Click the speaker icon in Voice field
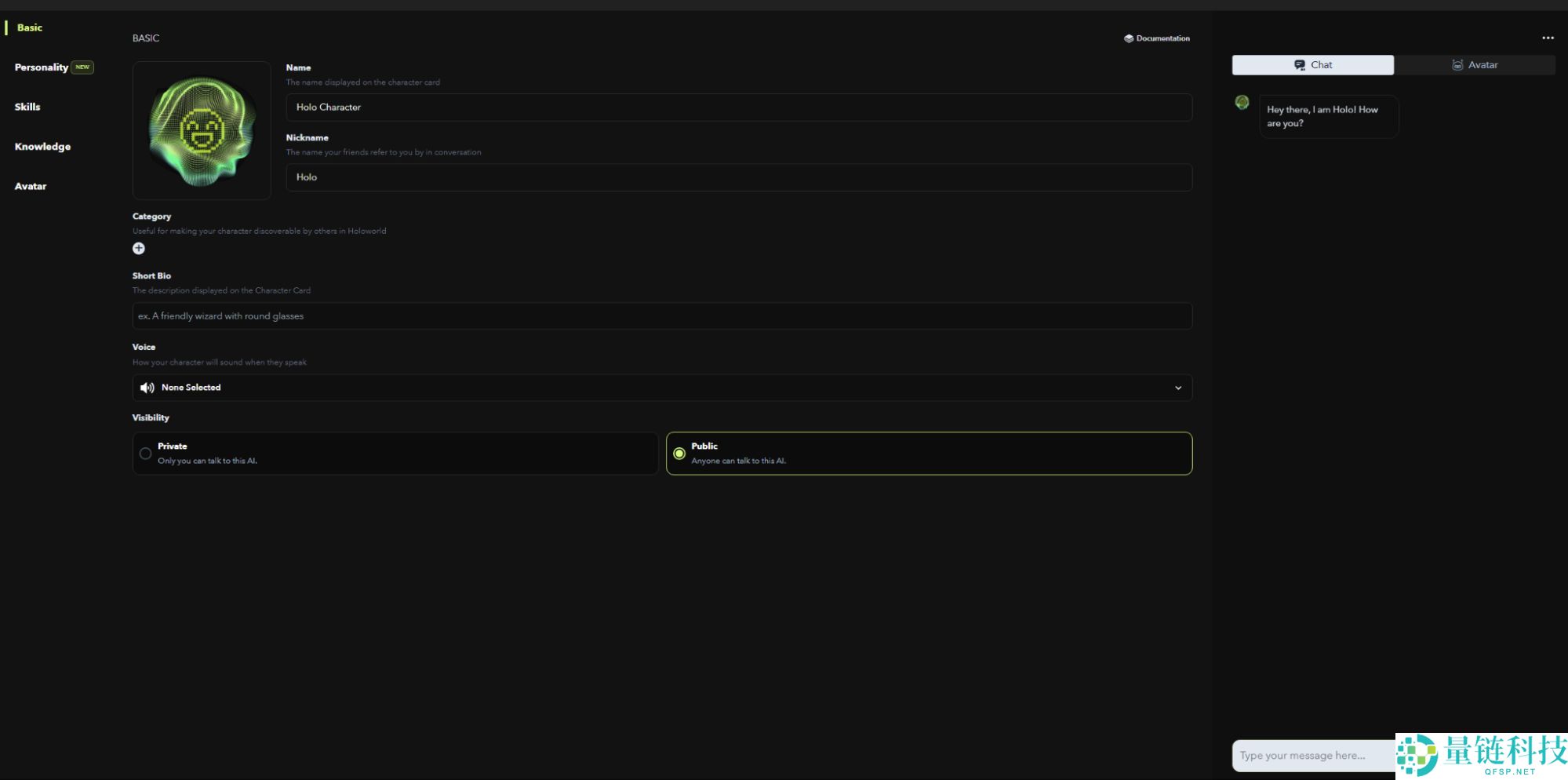This screenshot has height=780, width=1568. point(147,388)
